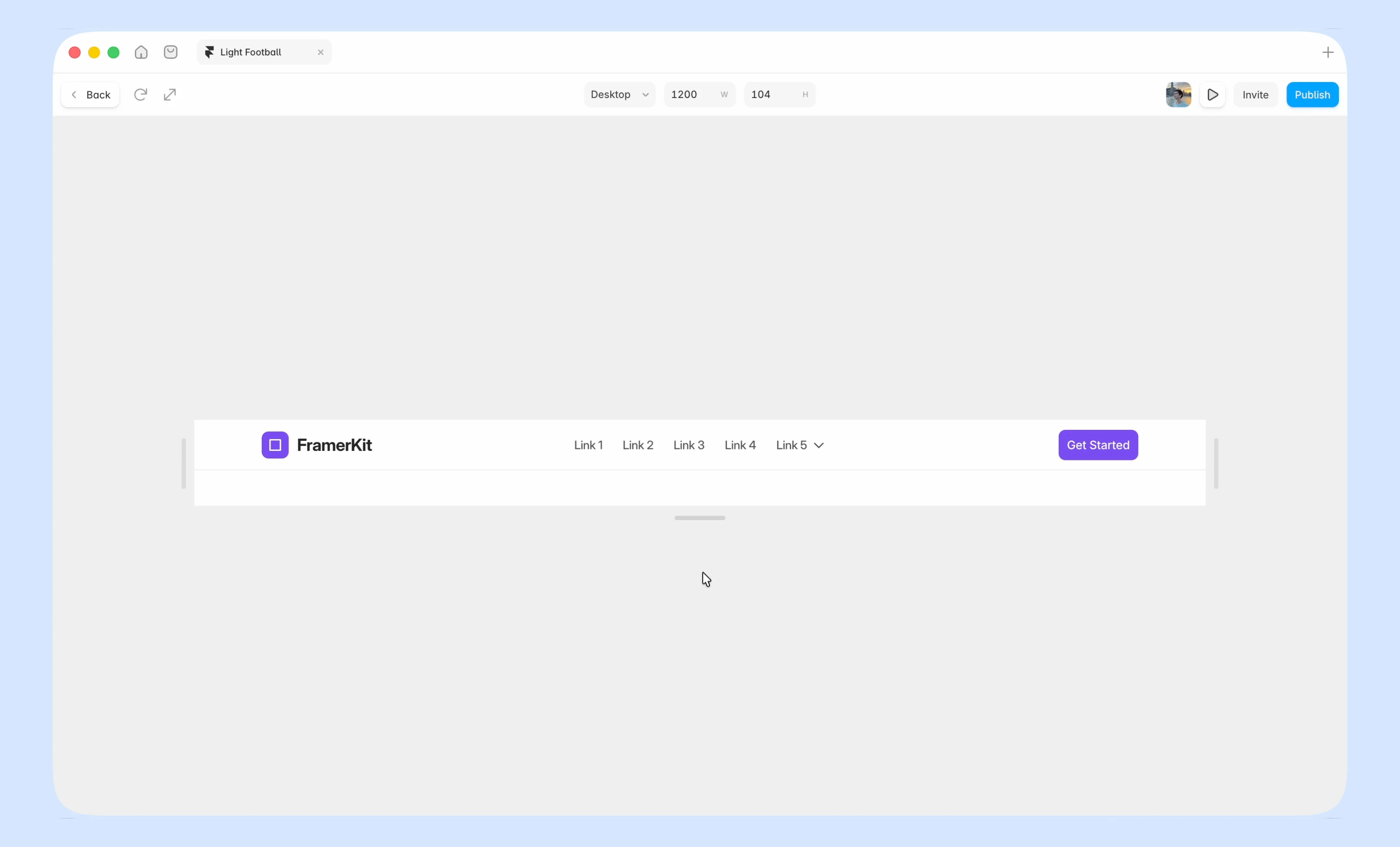Open Link 2 in the navbar

click(638, 445)
